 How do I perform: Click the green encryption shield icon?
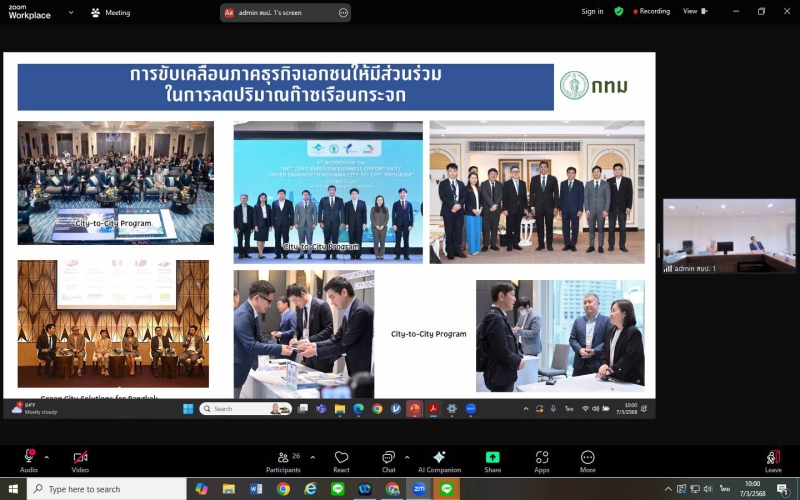click(619, 11)
